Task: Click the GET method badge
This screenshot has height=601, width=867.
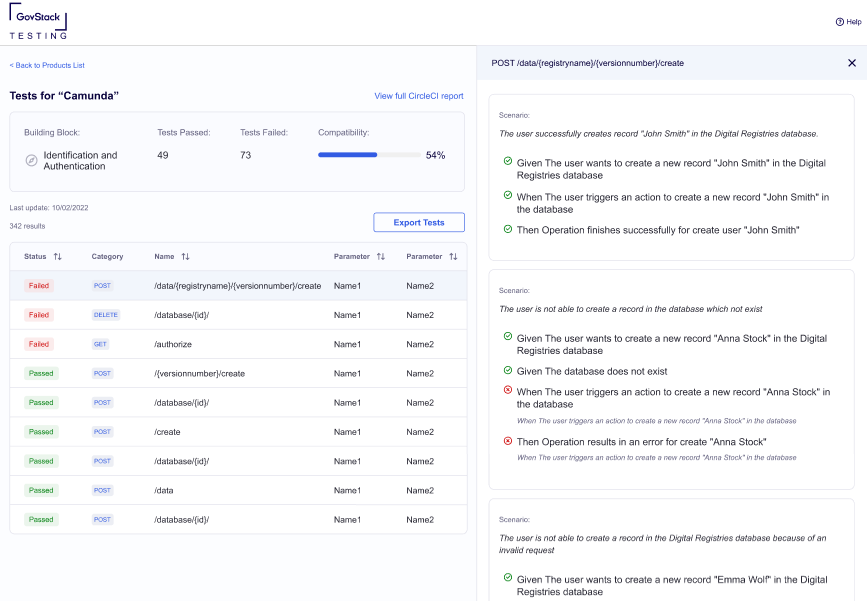Action: pos(100,344)
